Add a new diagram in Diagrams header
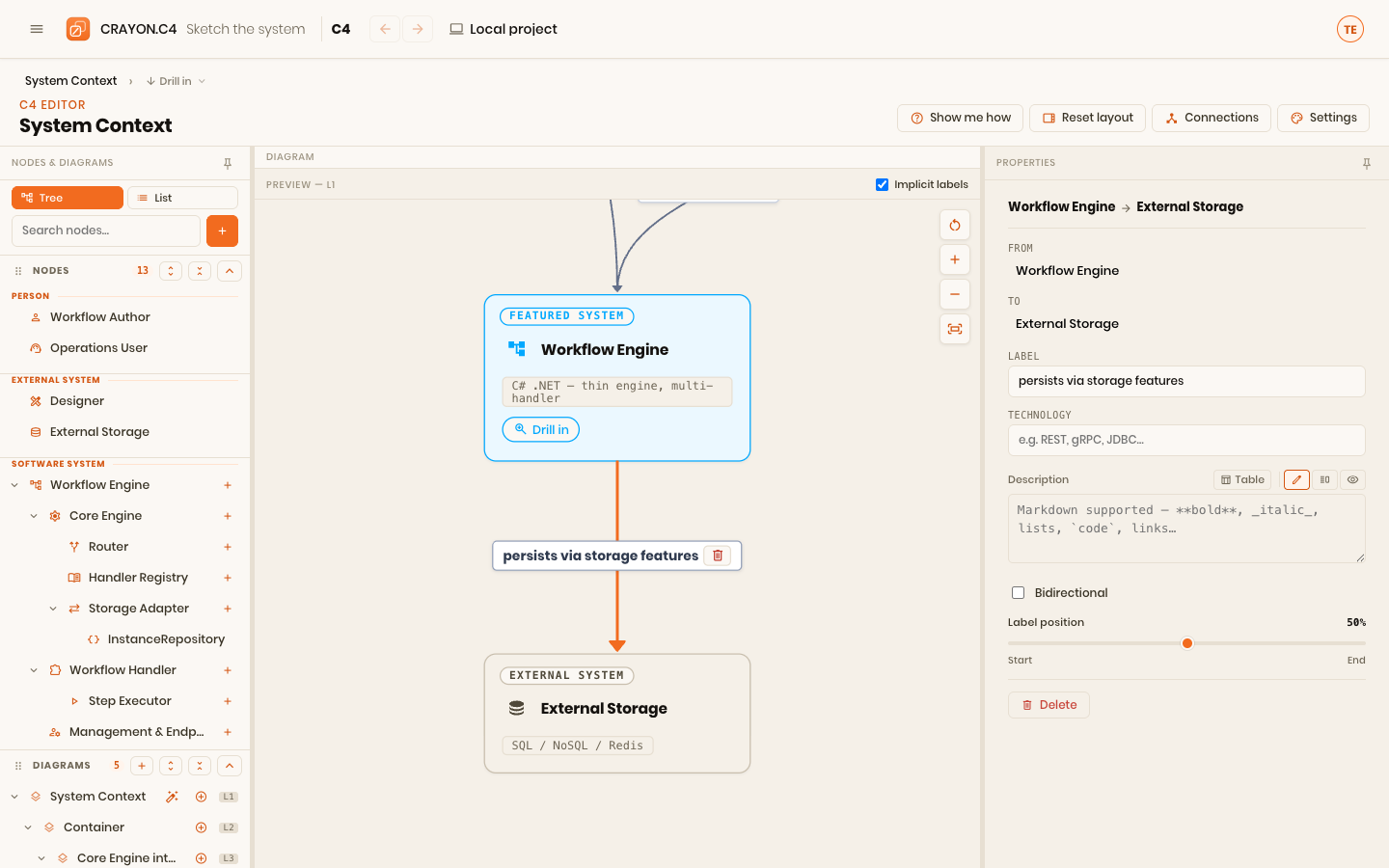Image resolution: width=1389 pixels, height=868 pixels. [142, 766]
